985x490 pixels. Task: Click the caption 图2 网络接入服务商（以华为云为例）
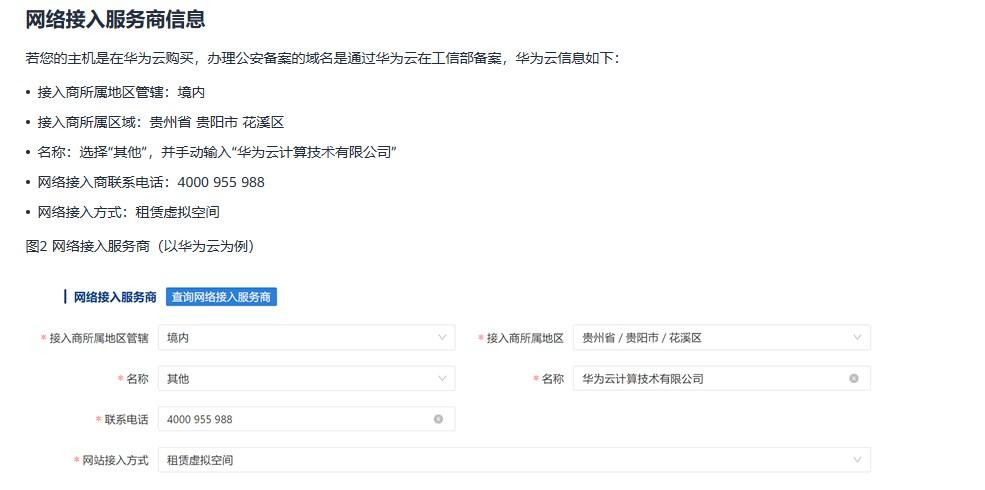[139, 246]
